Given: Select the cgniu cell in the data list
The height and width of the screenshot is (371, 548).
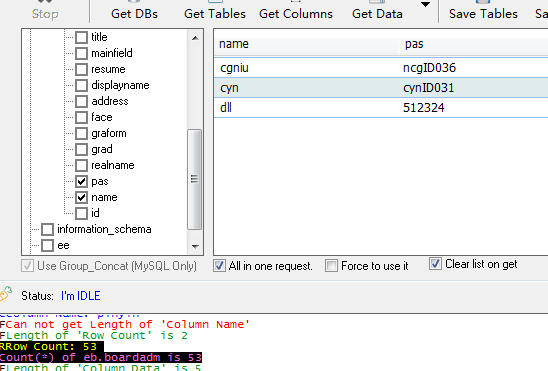Looking at the screenshot, I should click(x=234, y=68).
